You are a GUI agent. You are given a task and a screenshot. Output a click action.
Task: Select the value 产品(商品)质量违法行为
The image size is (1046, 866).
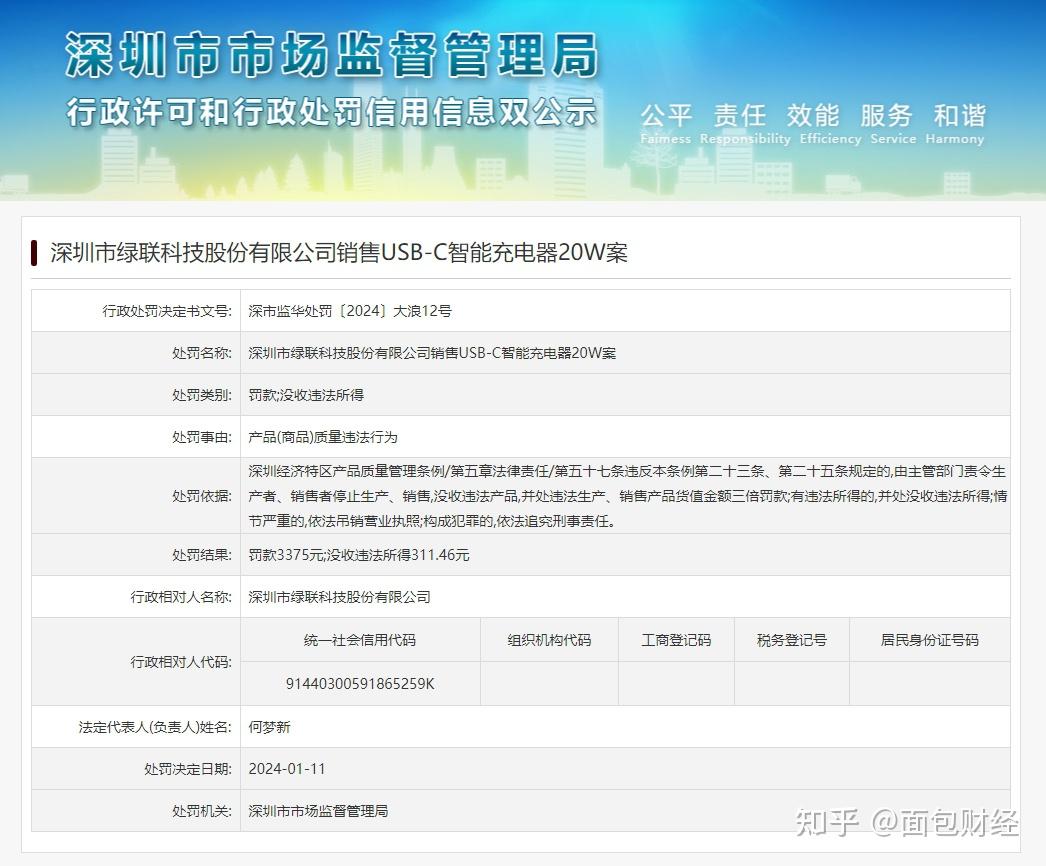point(323,437)
